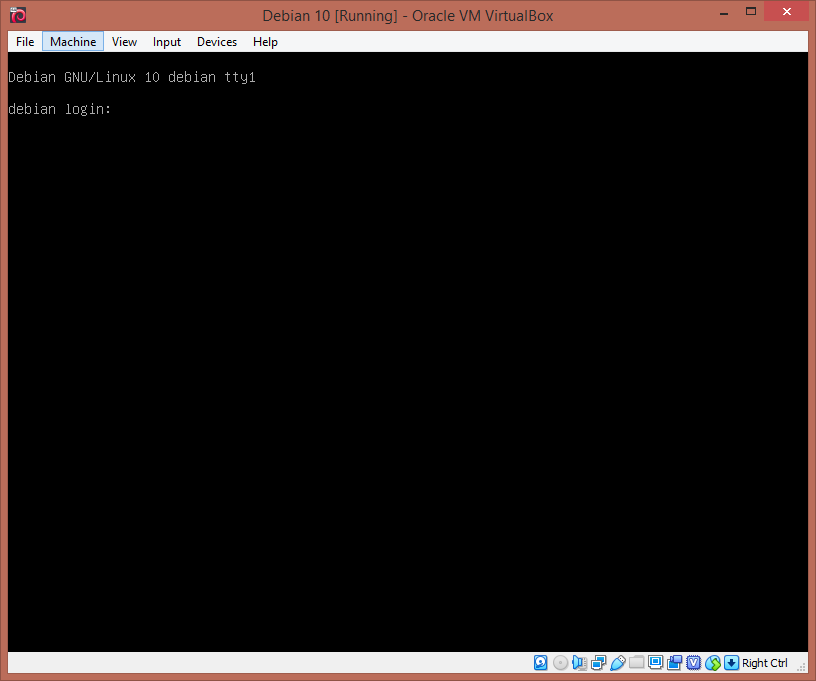This screenshot has height=681, width=816.
Task: Open the Input menu
Action: 167,42
